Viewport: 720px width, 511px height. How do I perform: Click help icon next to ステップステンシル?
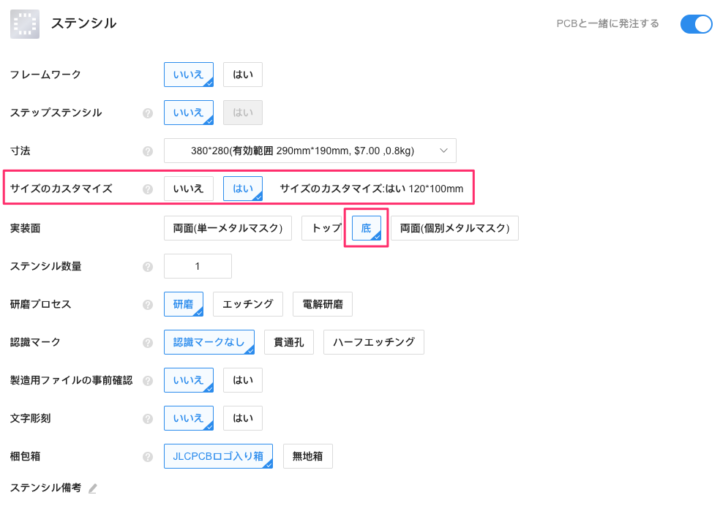point(147,113)
